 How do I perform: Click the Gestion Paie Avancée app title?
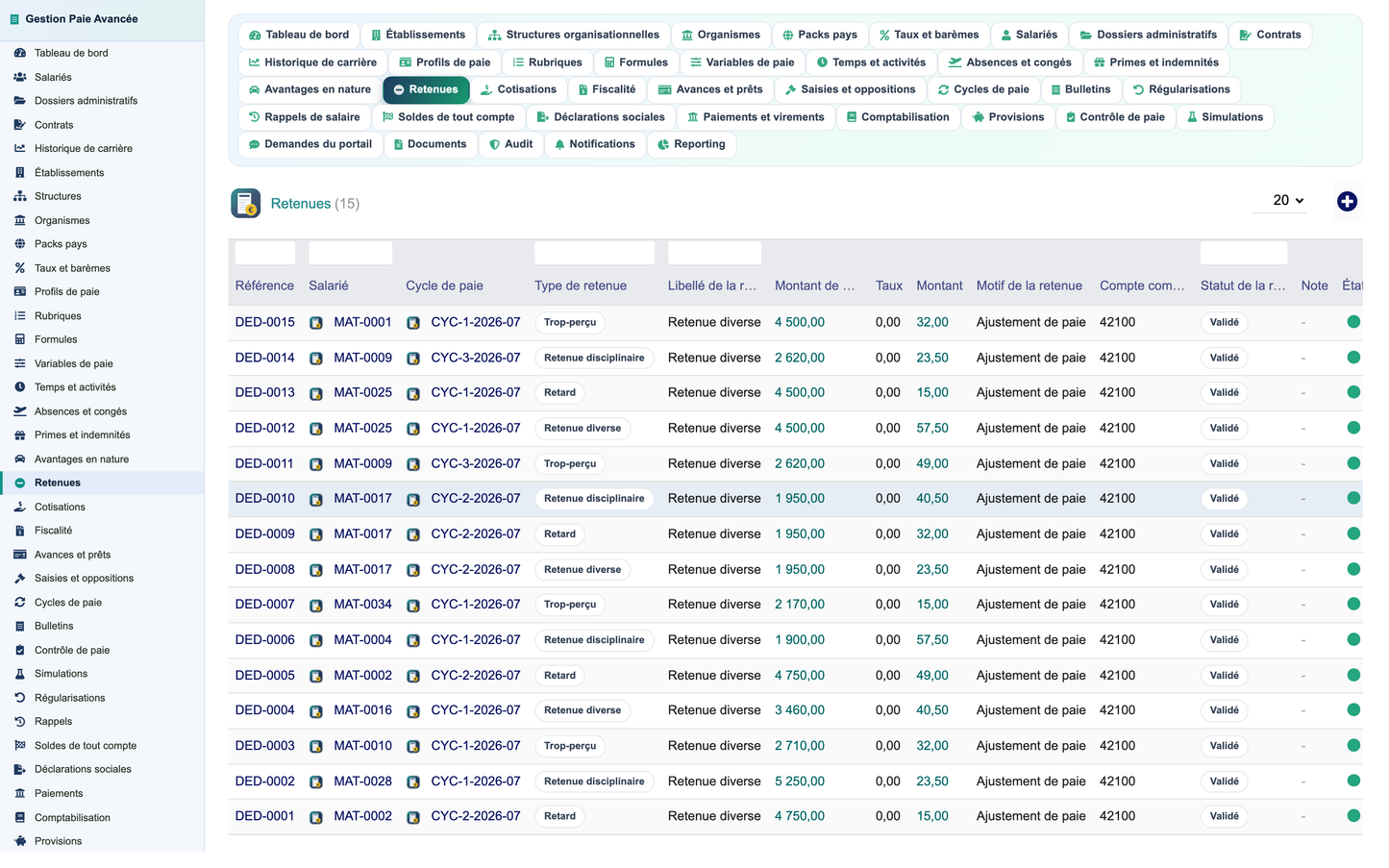click(82, 19)
